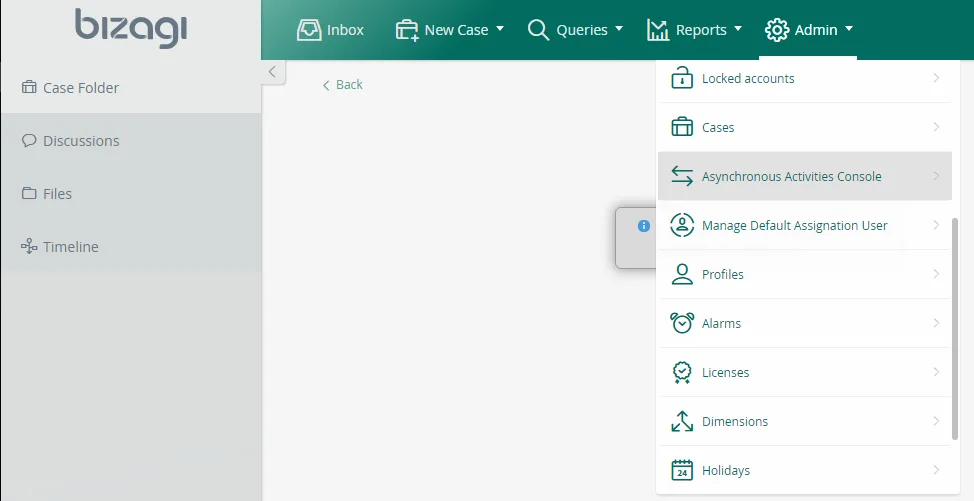Open Licenses menu entry
Viewport: 974px width, 501px height.
coord(804,372)
